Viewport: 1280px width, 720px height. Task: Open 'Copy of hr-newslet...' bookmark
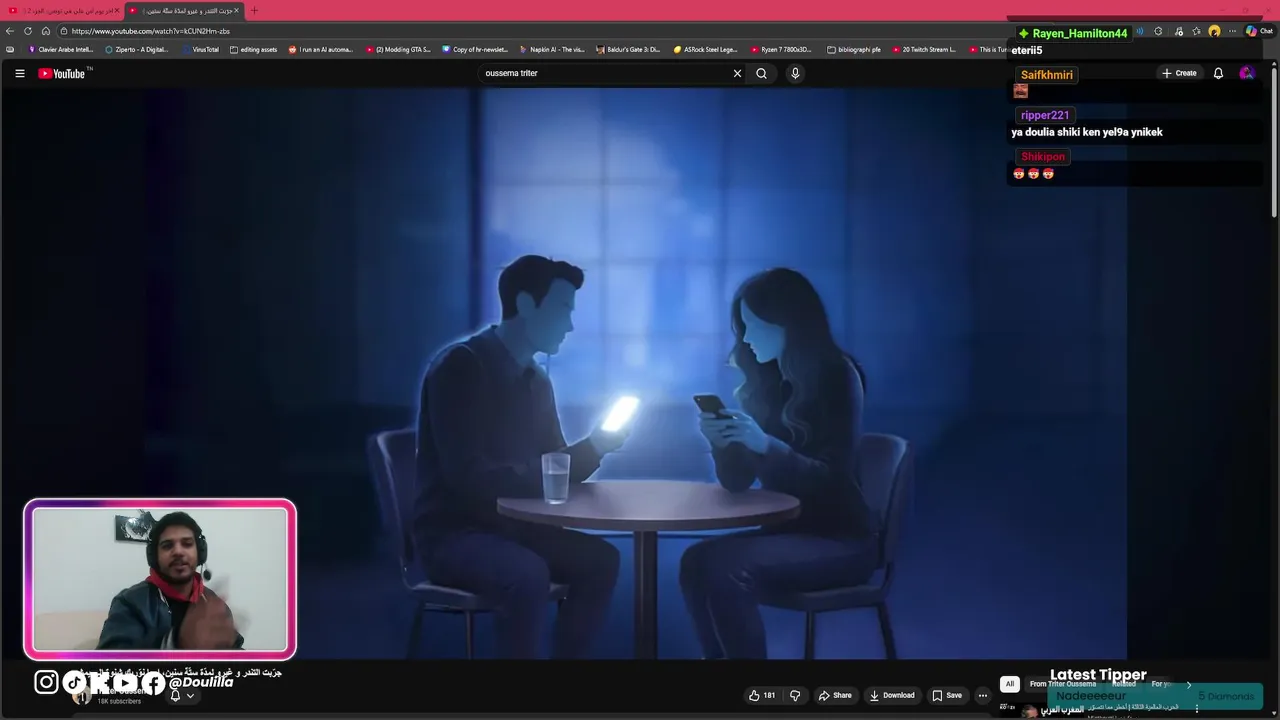(x=475, y=49)
